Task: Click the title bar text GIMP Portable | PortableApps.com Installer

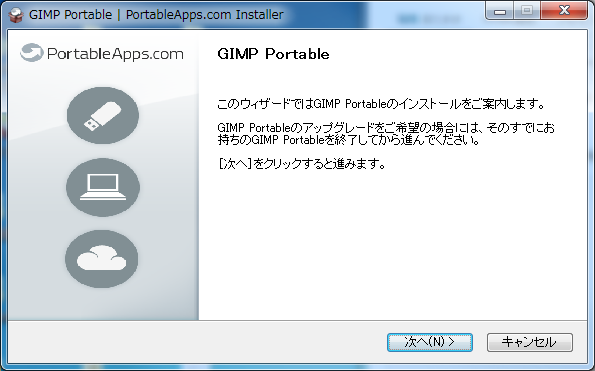Action: [x=156, y=15]
